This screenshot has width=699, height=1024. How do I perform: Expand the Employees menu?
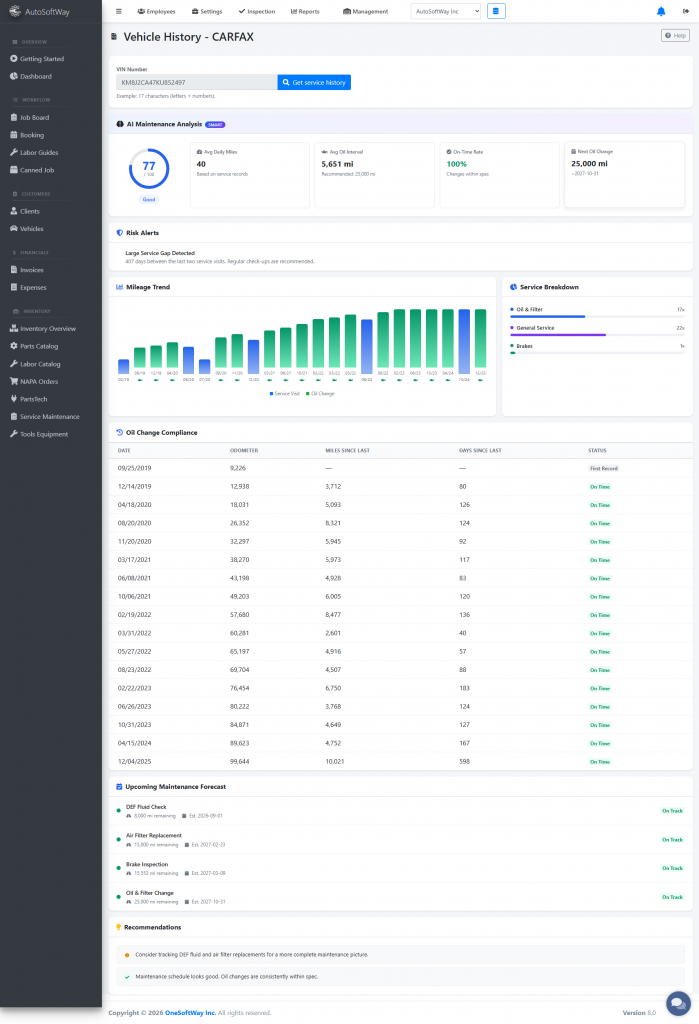pos(156,11)
